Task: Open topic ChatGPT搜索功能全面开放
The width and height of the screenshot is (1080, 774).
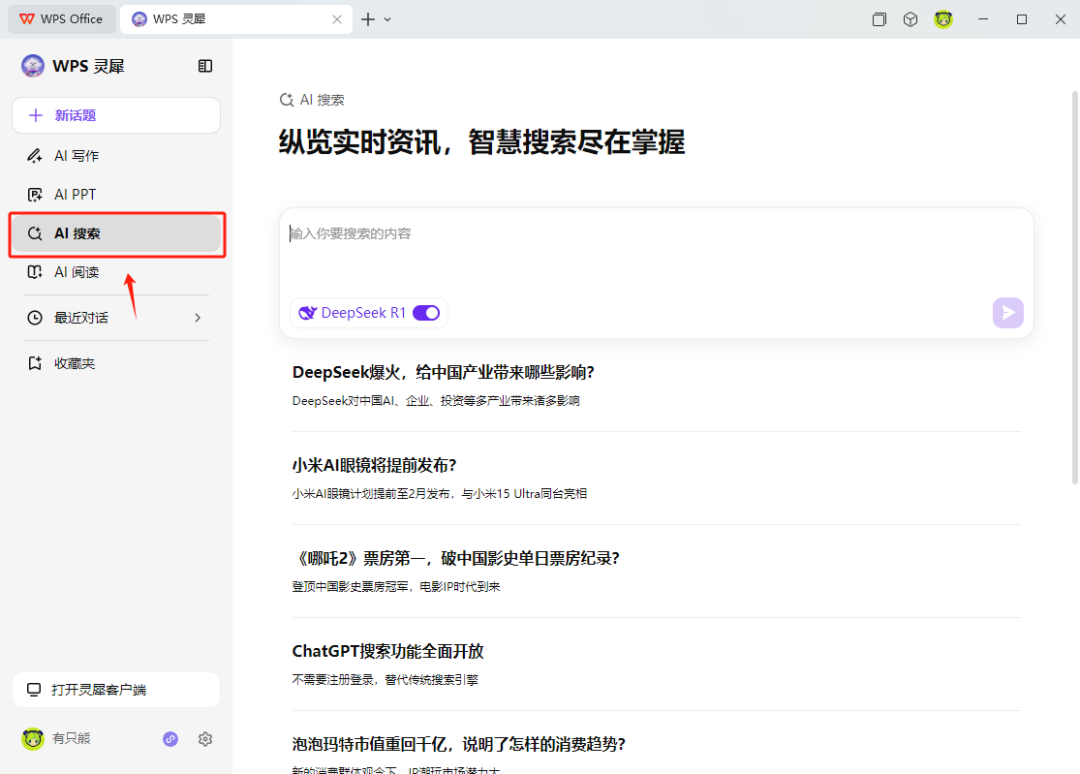Action: tap(388, 651)
